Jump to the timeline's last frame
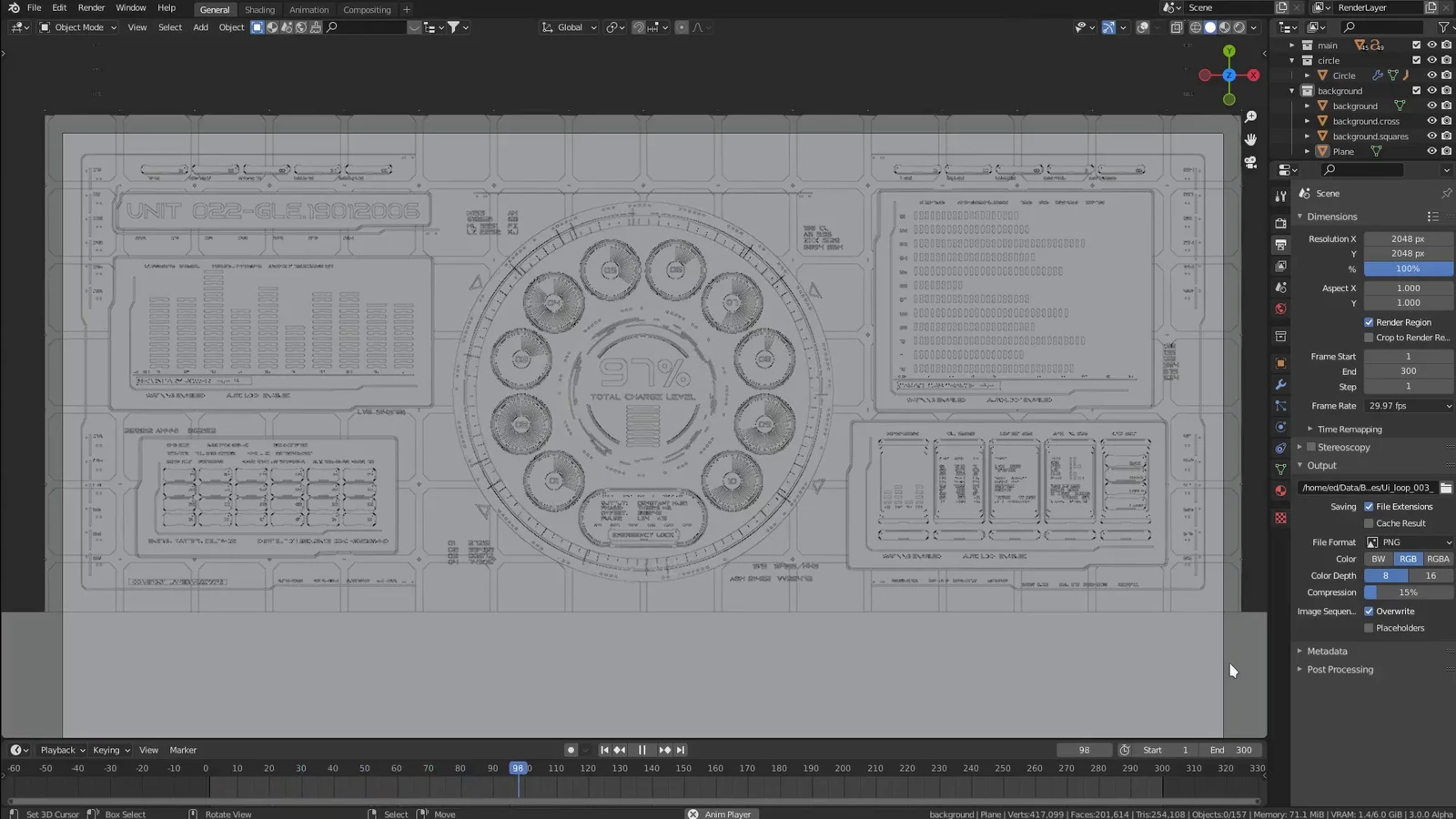 tap(681, 750)
